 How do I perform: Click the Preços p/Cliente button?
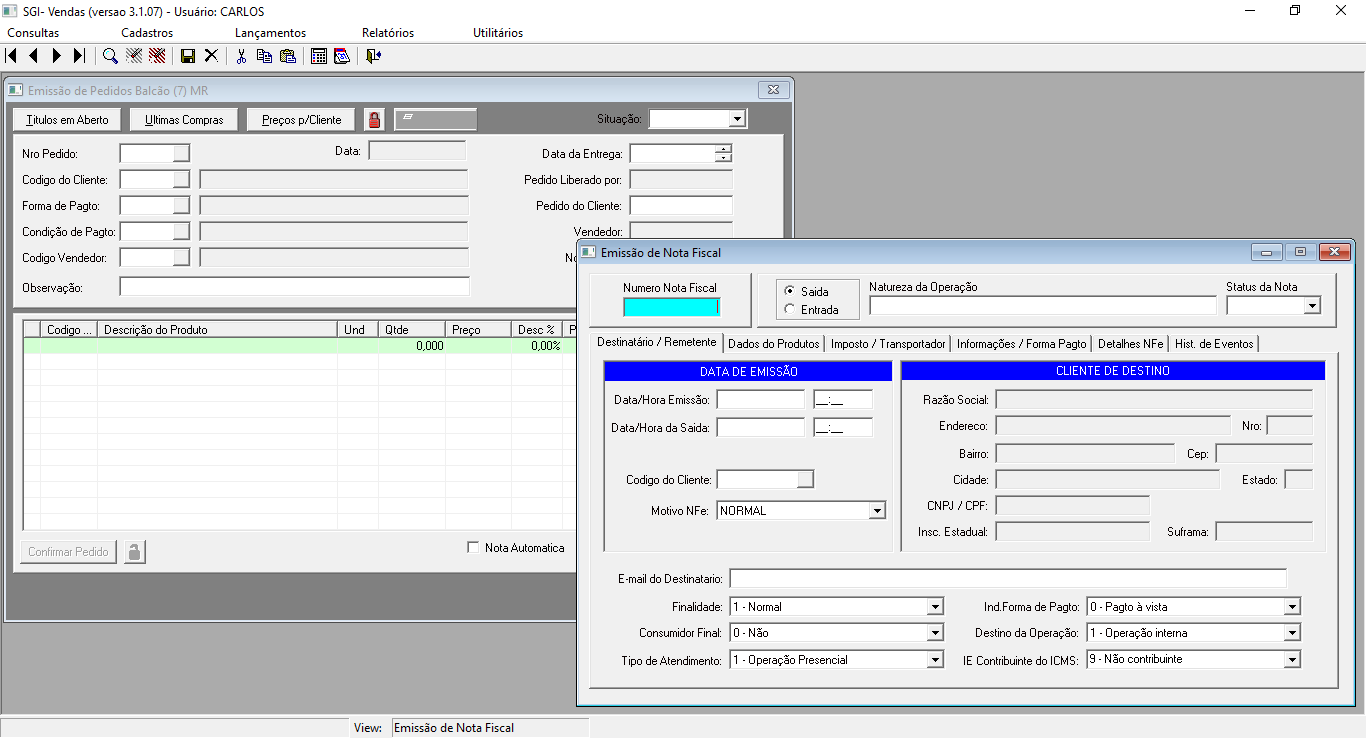tap(301, 120)
